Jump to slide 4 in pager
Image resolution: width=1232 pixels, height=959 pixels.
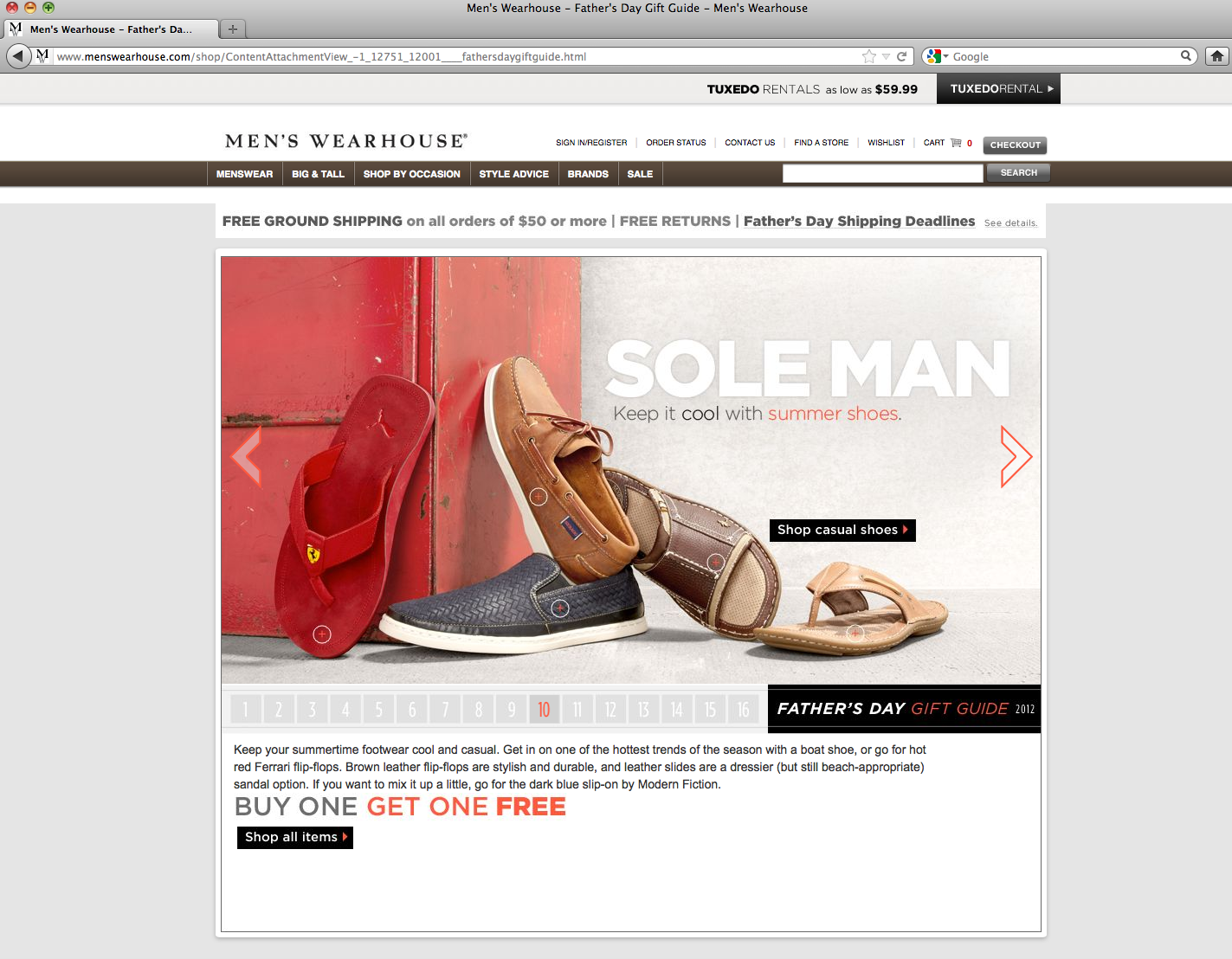tap(345, 710)
